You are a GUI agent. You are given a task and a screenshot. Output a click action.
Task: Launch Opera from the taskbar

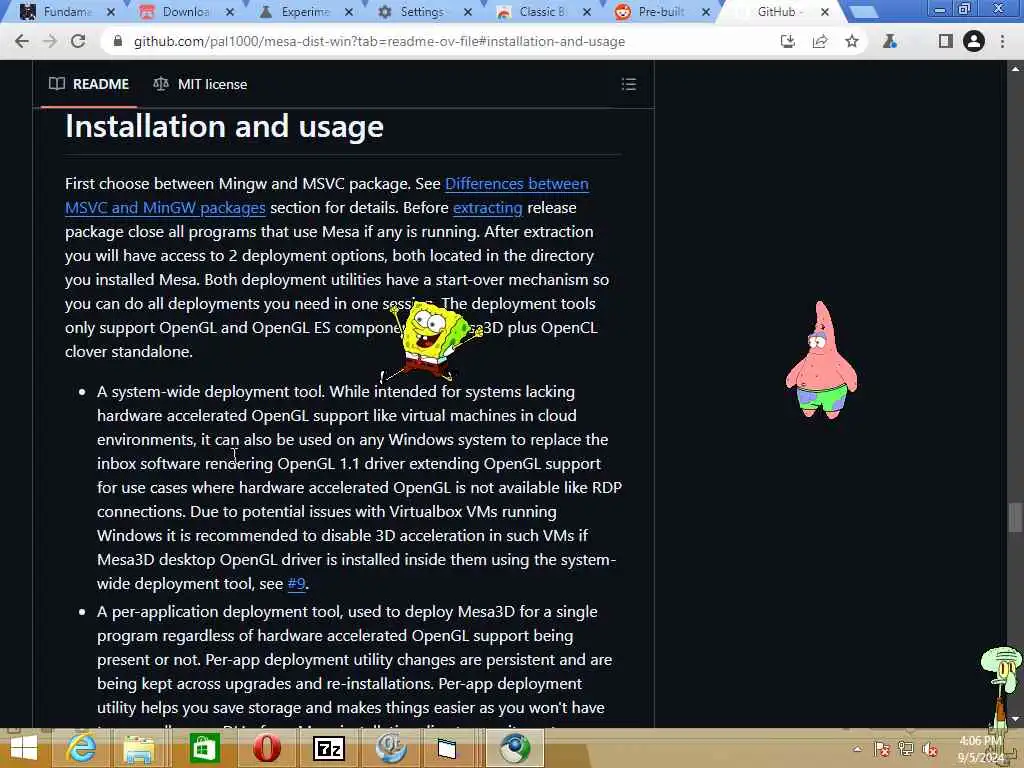pyautogui.click(x=266, y=748)
